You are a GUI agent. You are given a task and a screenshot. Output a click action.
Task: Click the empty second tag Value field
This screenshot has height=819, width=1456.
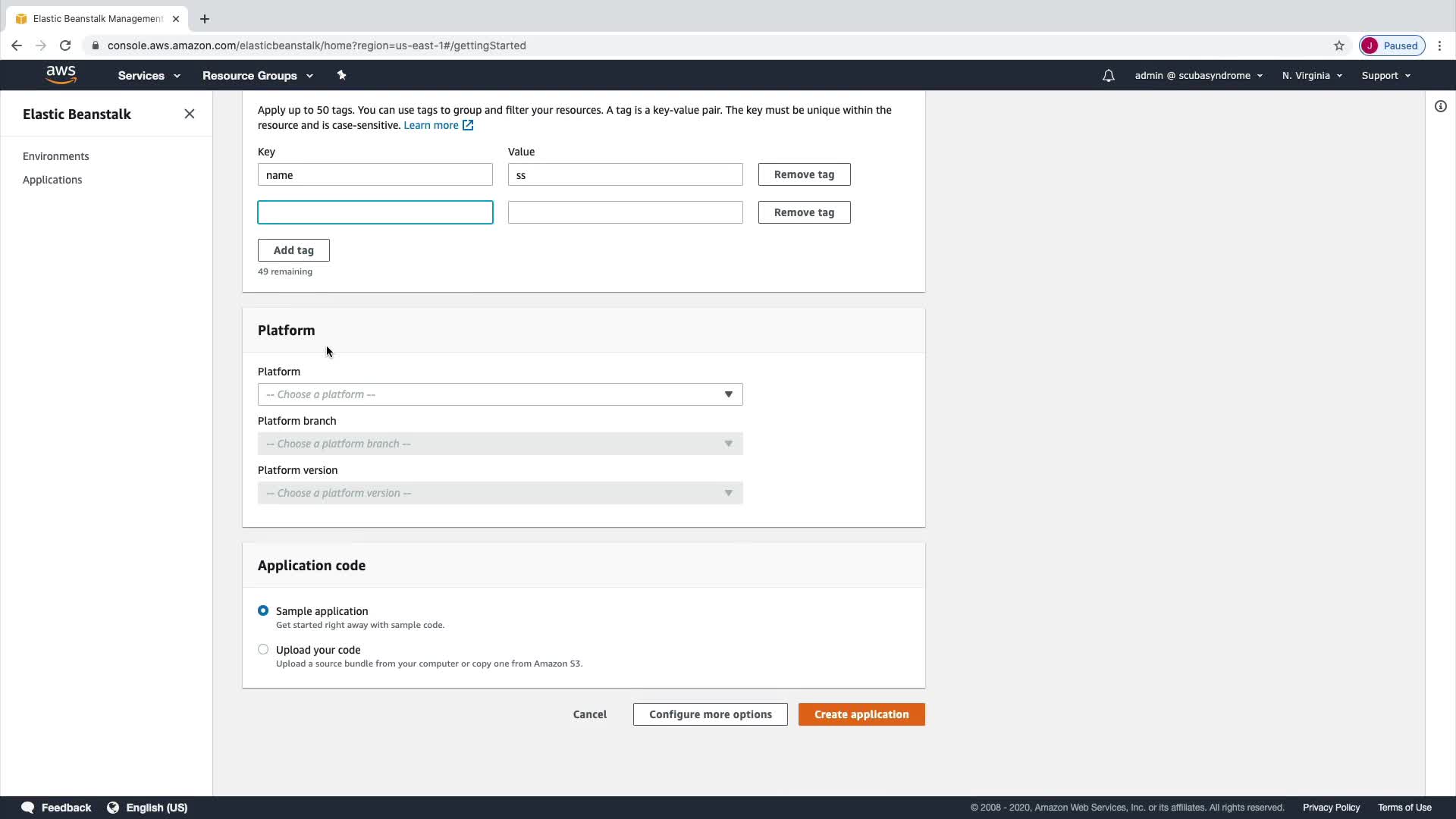click(x=625, y=212)
